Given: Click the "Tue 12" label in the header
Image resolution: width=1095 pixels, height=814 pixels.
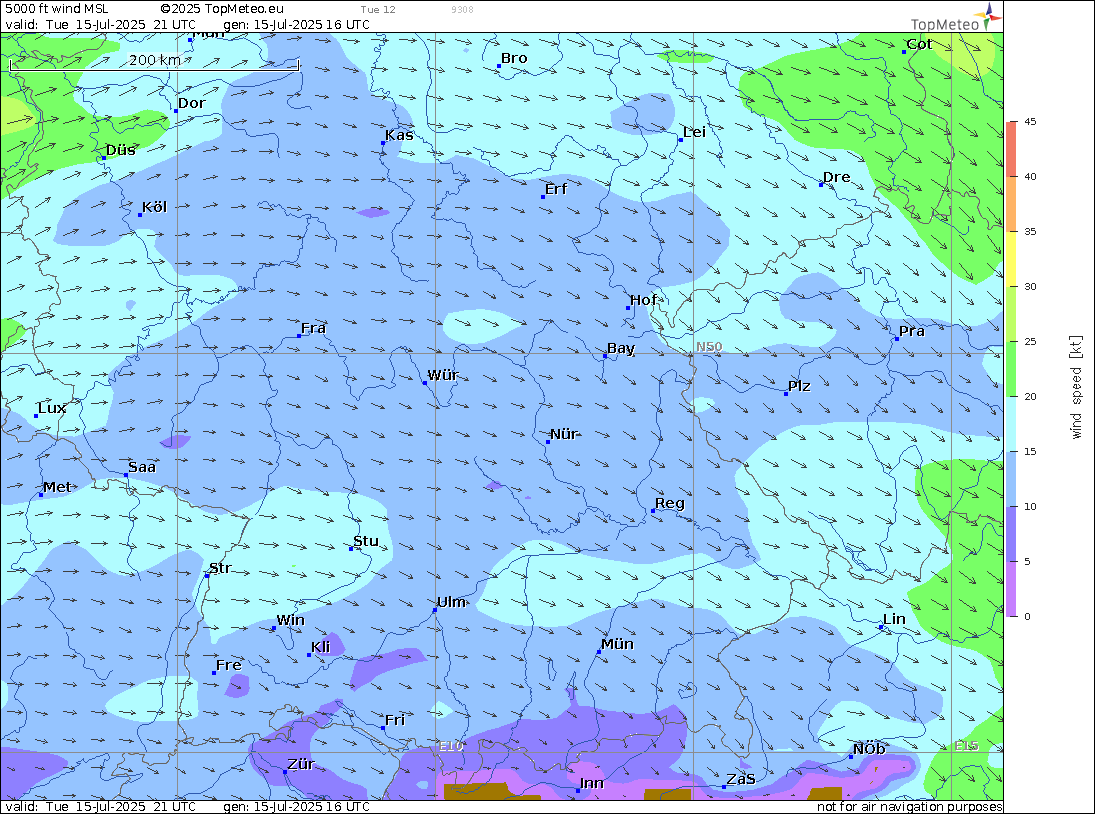Looking at the screenshot, I should (x=378, y=10).
